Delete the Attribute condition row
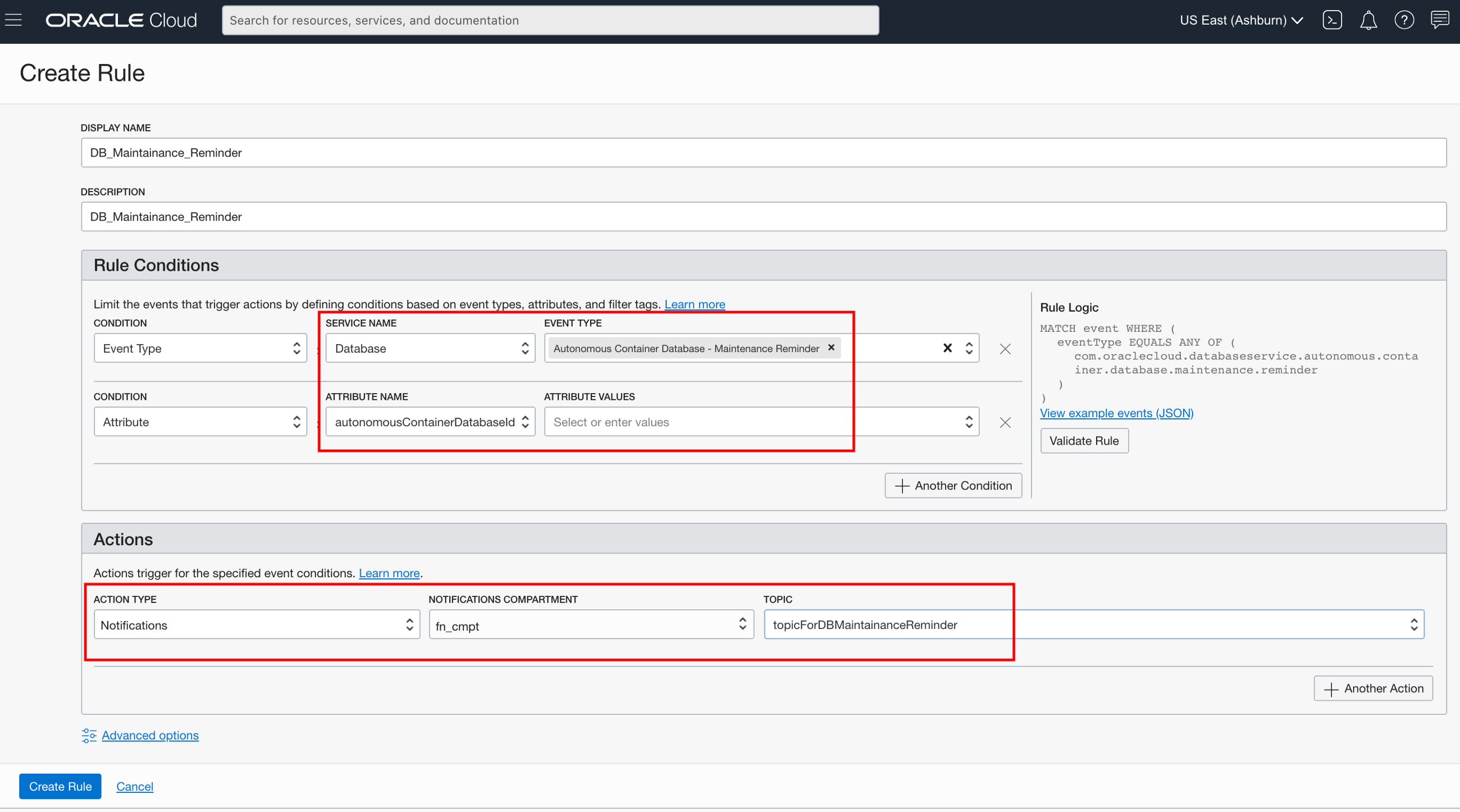The width and height of the screenshot is (1460, 812). coord(1005,423)
